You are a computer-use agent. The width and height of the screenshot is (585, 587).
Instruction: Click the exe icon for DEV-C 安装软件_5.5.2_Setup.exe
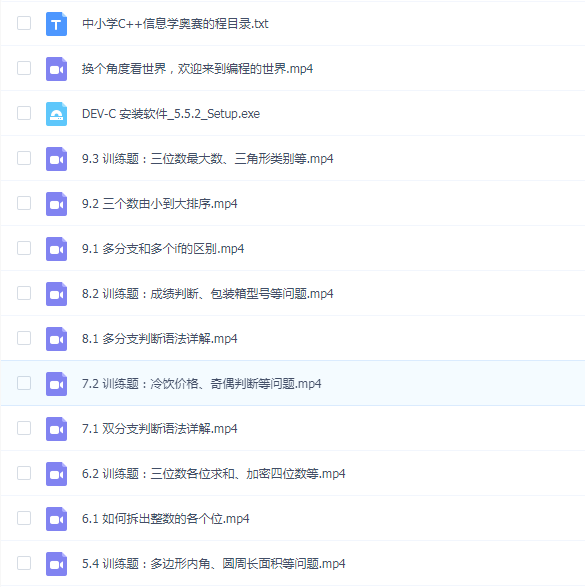tap(57, 114)
